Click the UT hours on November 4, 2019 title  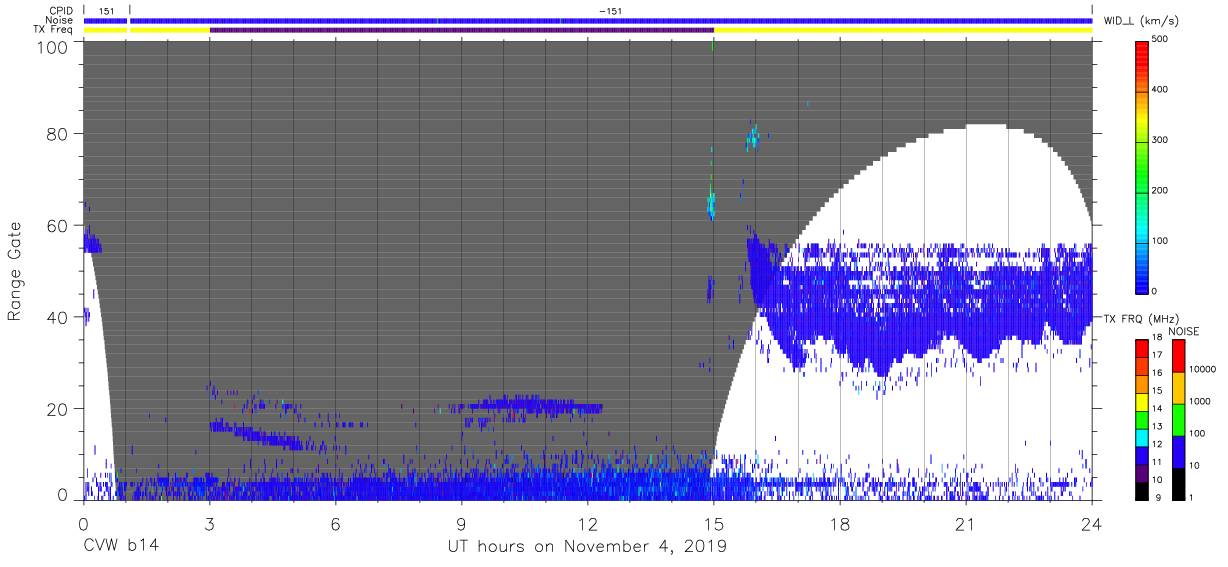587,546
